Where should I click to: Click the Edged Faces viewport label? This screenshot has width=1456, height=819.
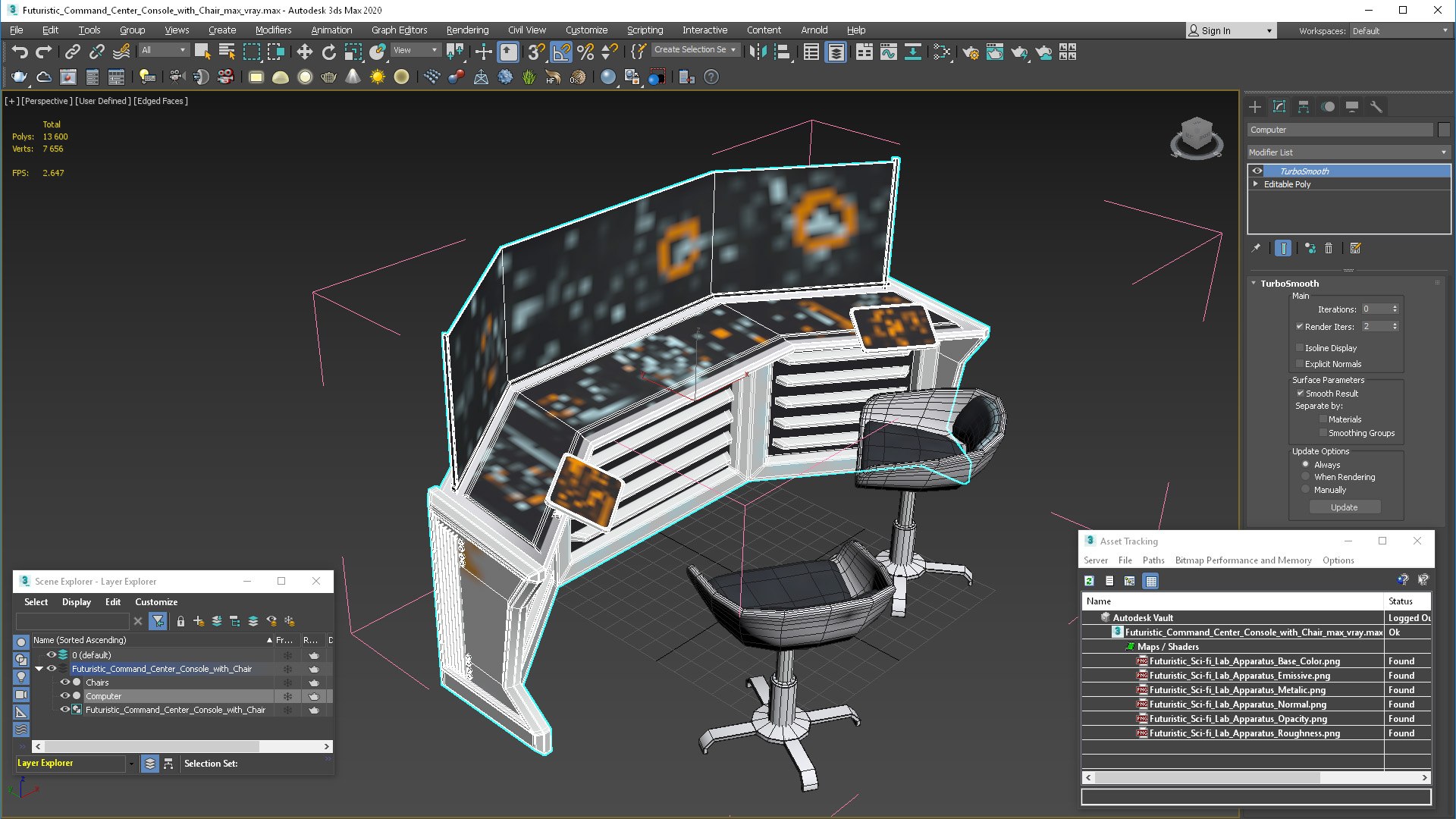[161, 101]
